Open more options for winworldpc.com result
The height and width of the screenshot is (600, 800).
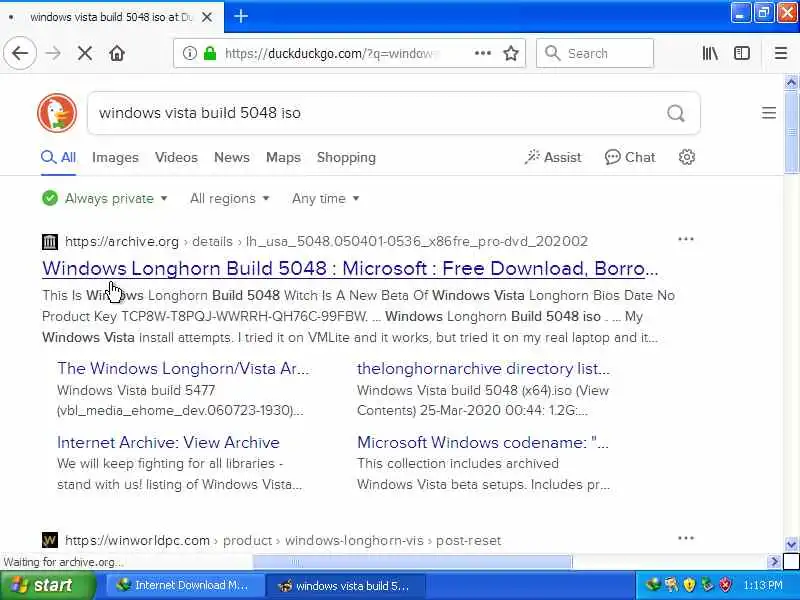686,538
